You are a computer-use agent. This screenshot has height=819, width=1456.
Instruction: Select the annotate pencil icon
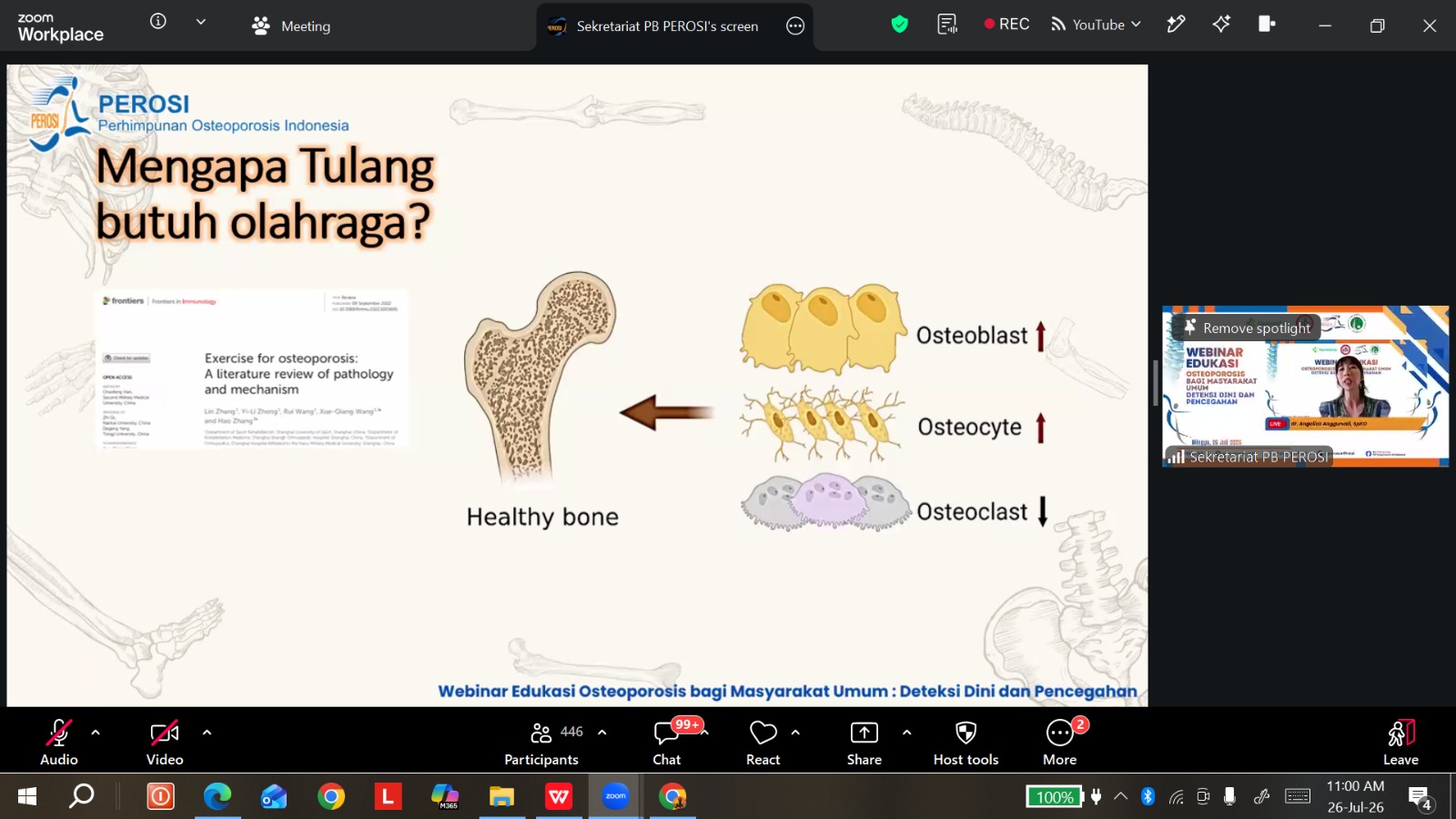click(x=1176, y=25)
